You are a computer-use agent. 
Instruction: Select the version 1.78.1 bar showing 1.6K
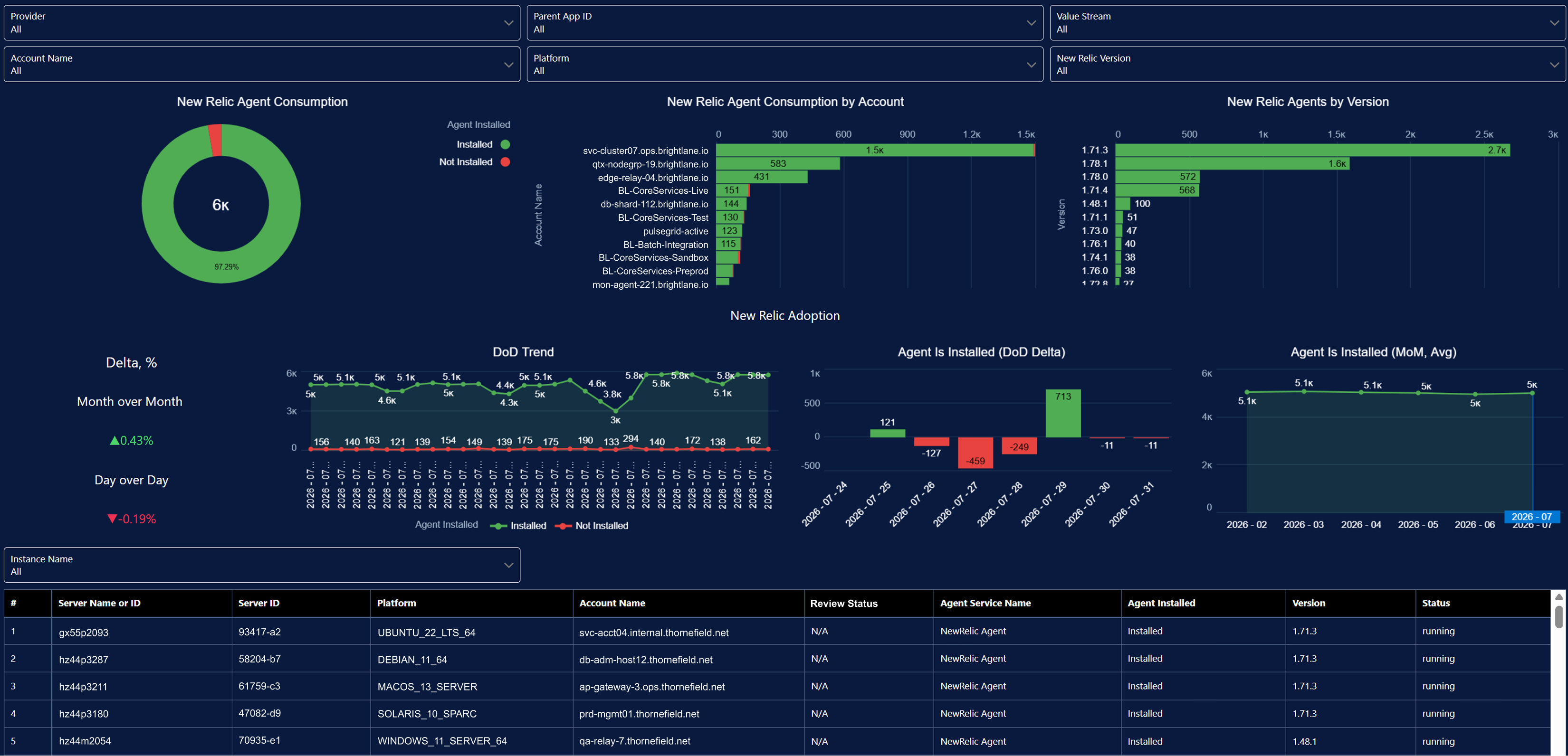click(x=1232, y=163)
